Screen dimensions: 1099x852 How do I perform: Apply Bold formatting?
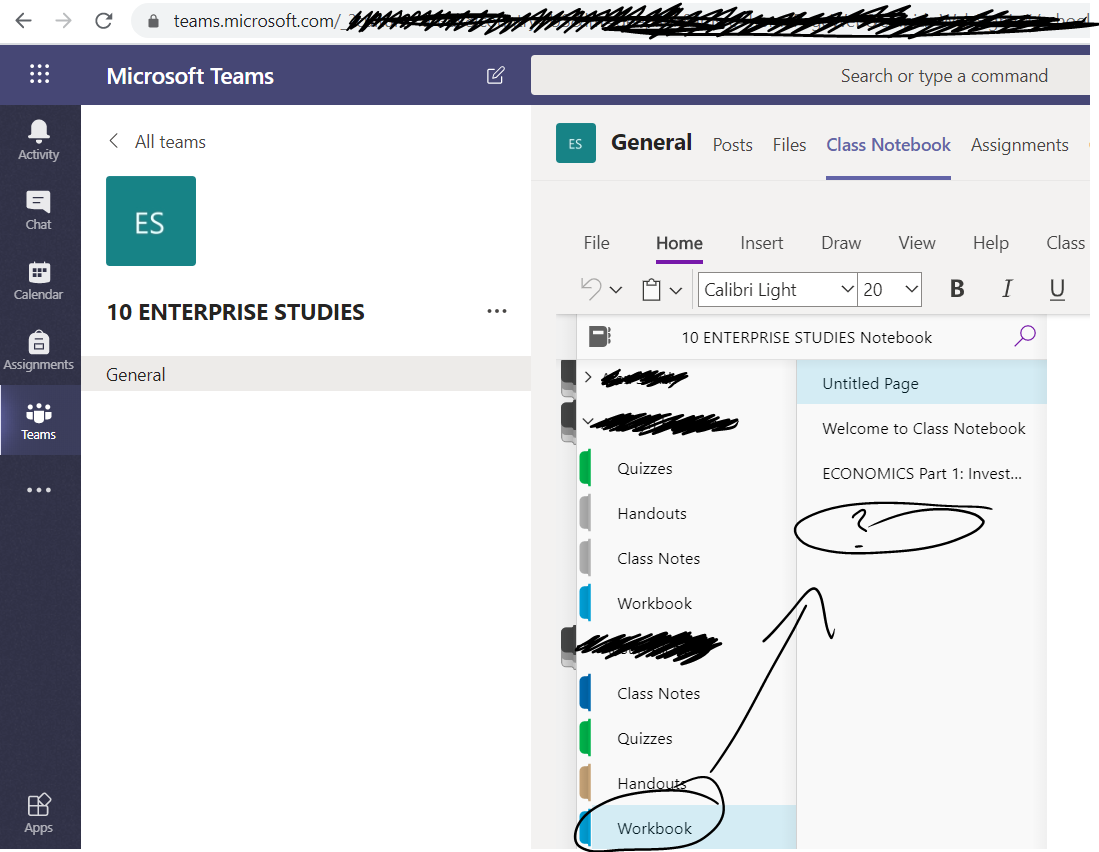click(x=957, y=289)
